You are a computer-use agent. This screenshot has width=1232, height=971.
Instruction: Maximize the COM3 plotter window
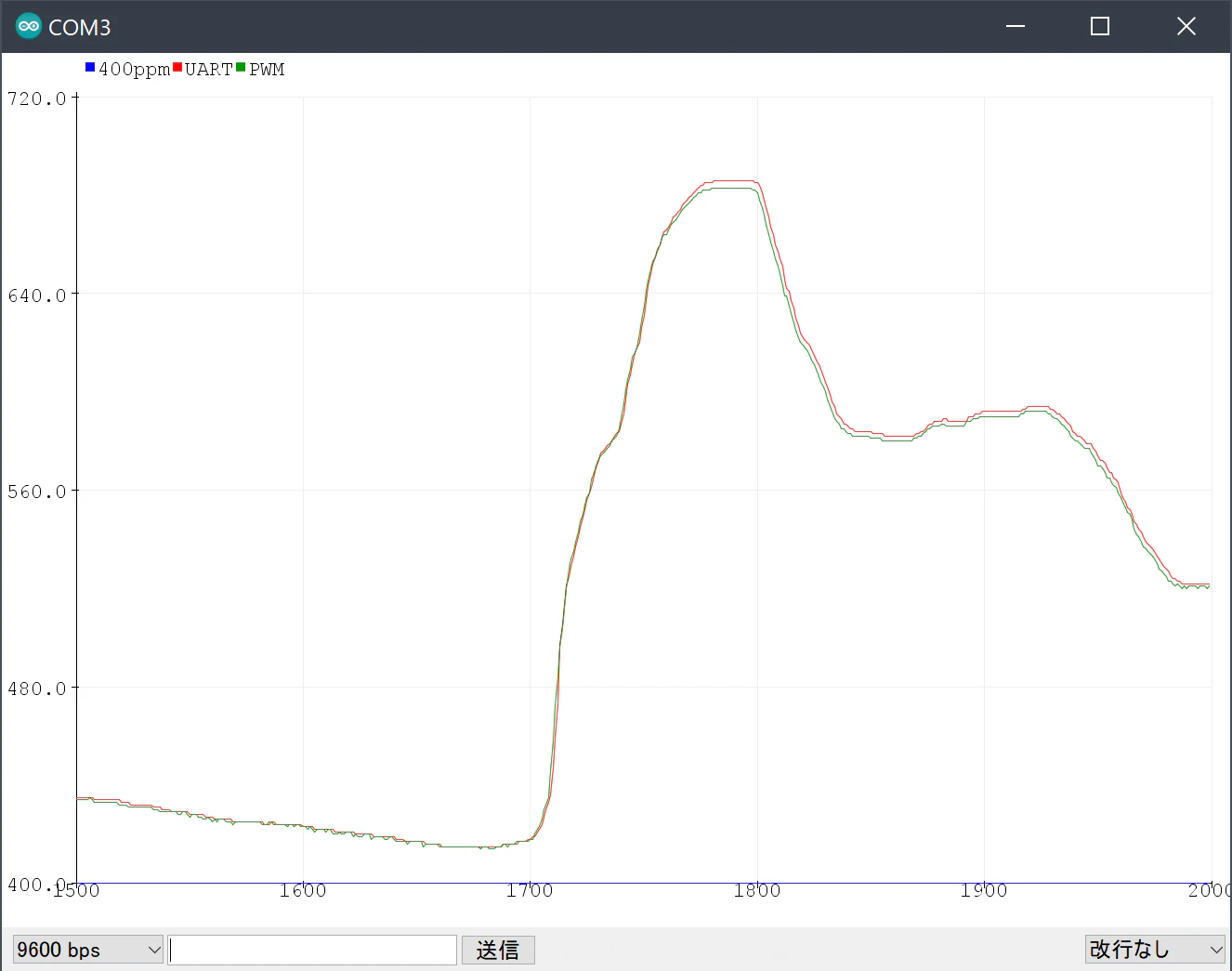1100,26
